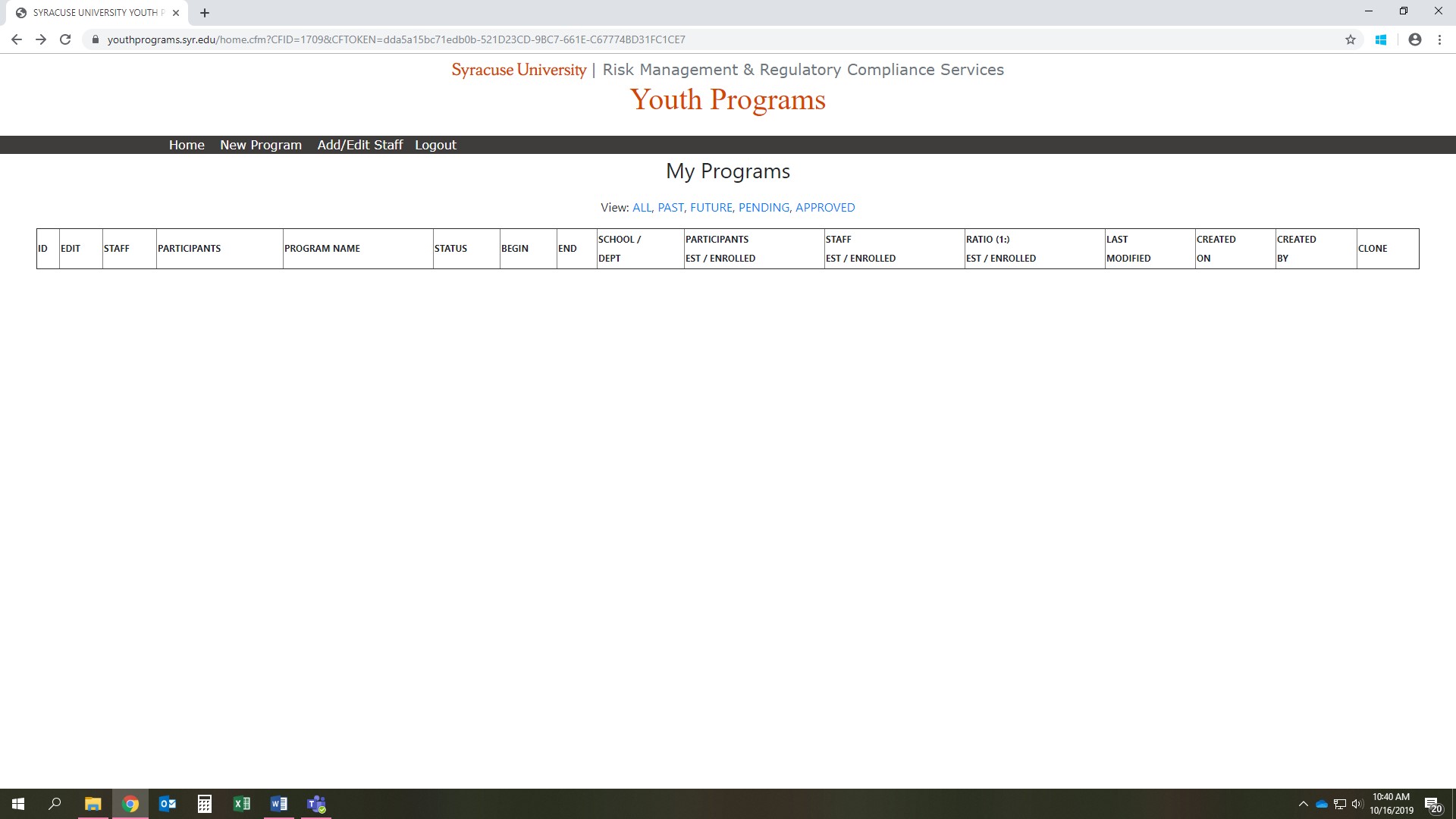Filter programs by FUTURE
1456x819 pixels.
coord(711,207)
